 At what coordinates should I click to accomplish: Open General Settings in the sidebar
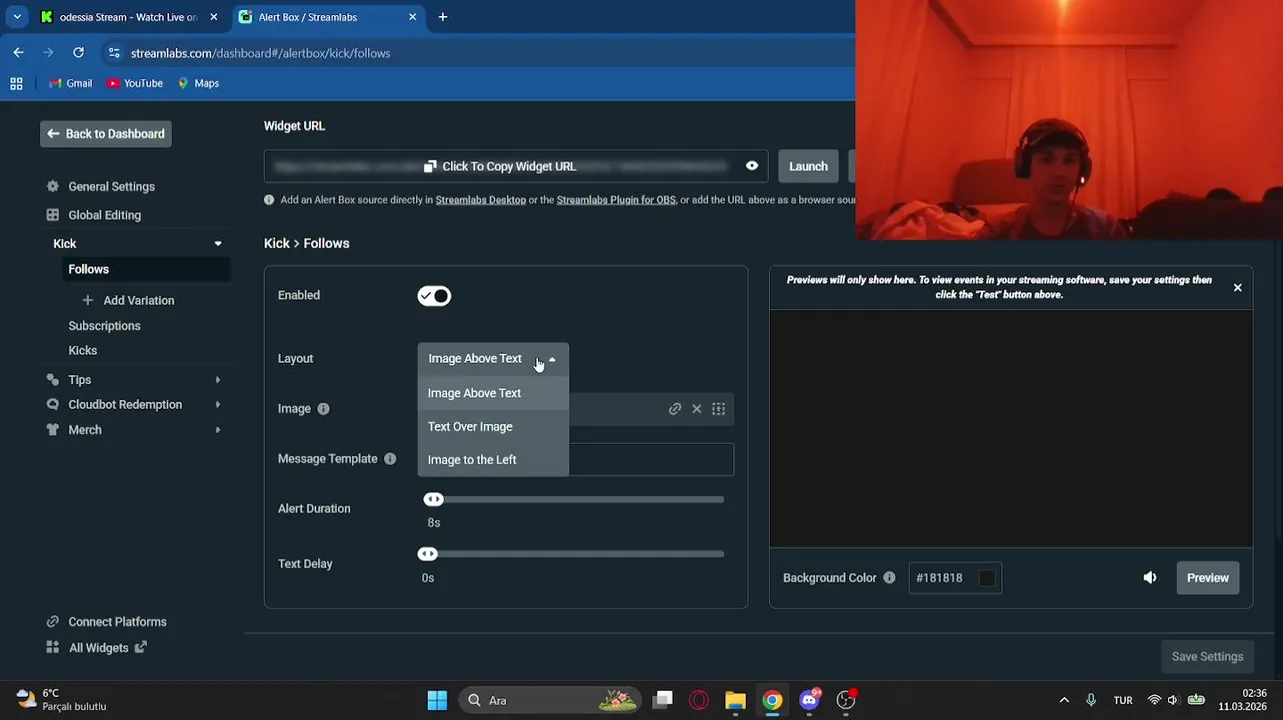tap(111, 187)
